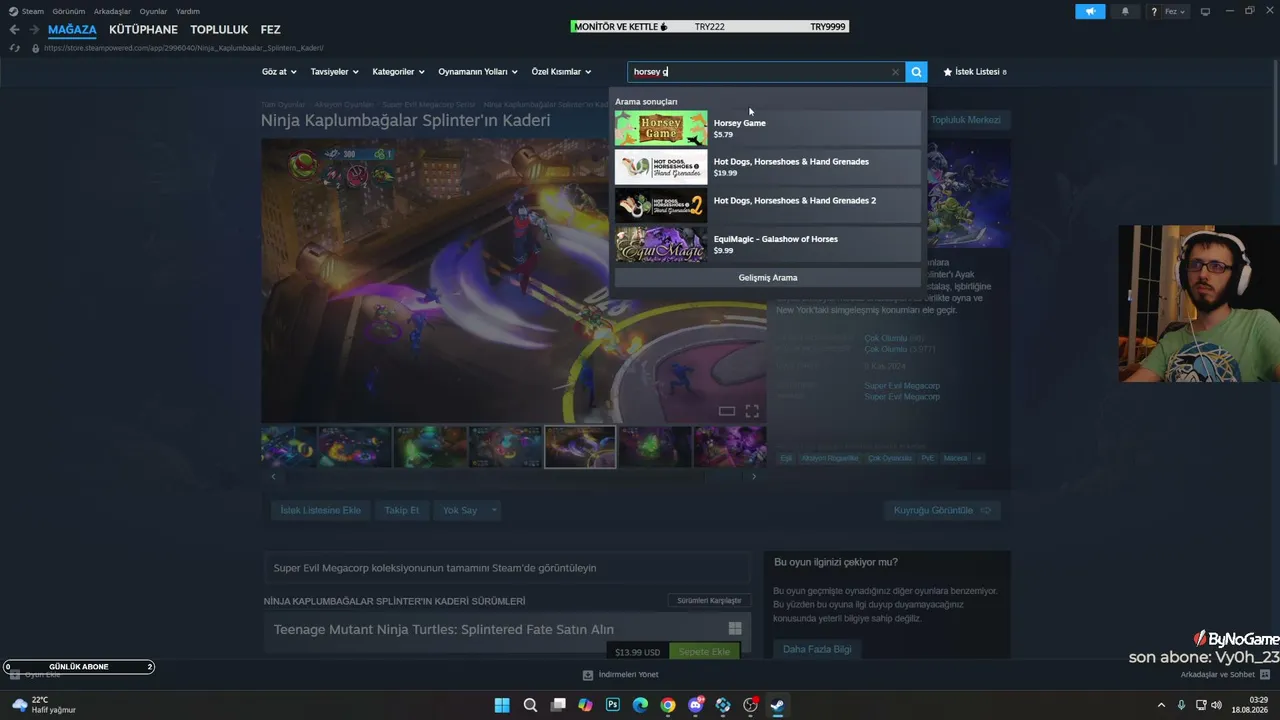
Task: Open Photoshop from the taskbar
Action: point(613,705)
